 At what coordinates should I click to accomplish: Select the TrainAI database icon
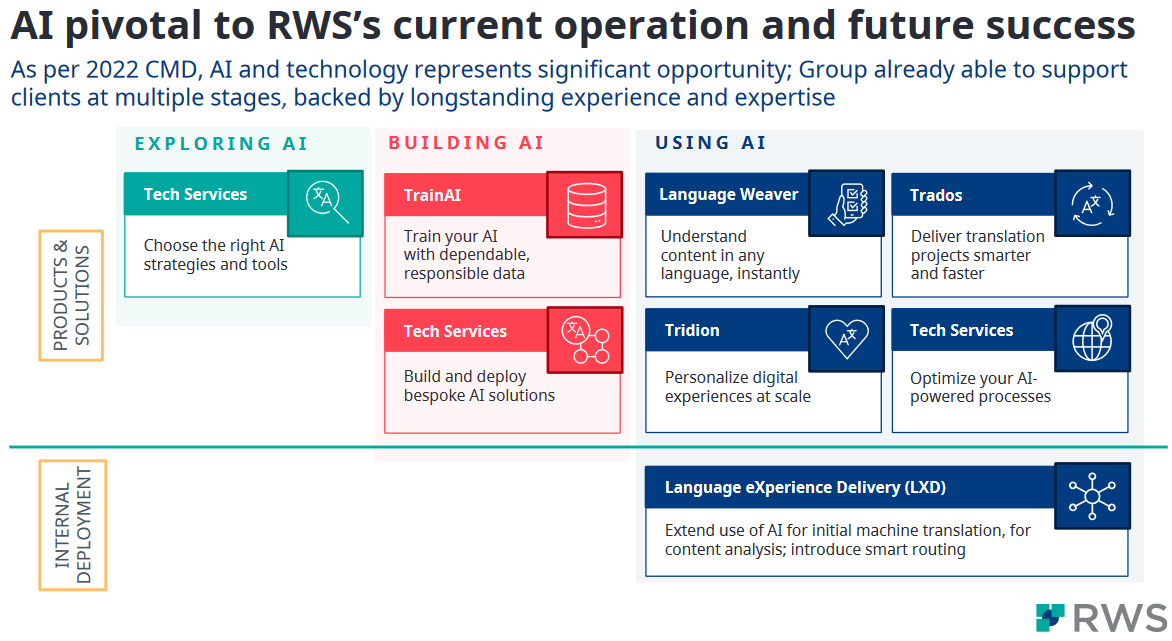tap(585, 205)
